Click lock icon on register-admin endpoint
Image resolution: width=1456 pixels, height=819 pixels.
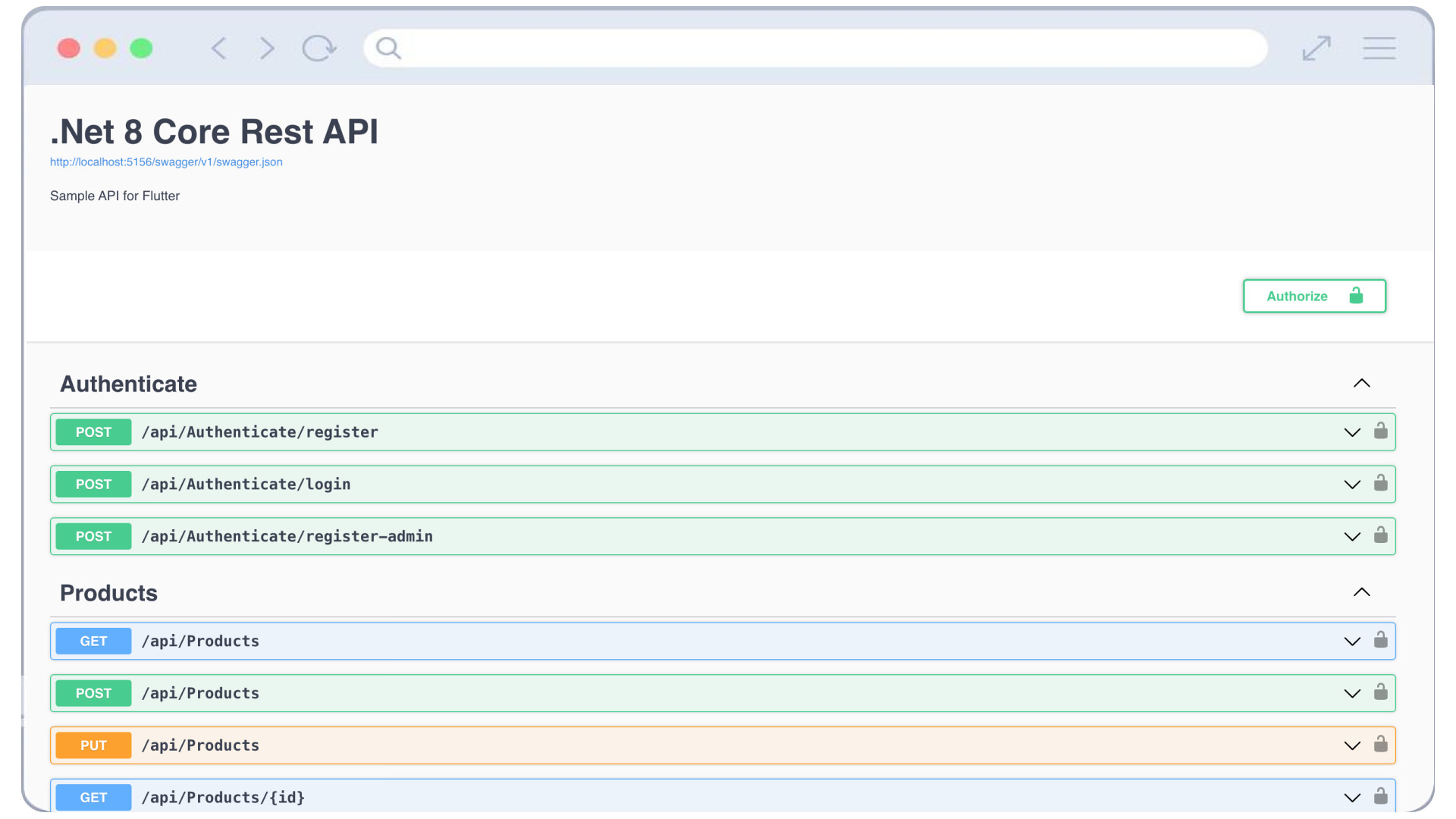click(1381, 535)
